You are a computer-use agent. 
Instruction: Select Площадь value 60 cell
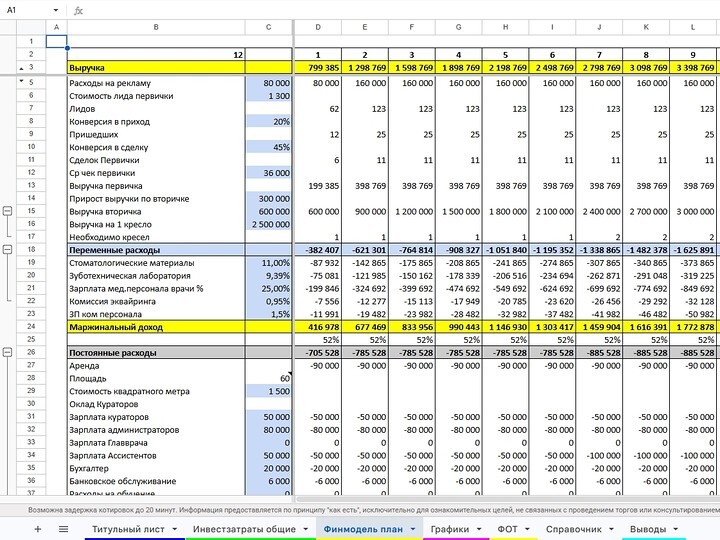pyautogui.click(x=269, y=379)
